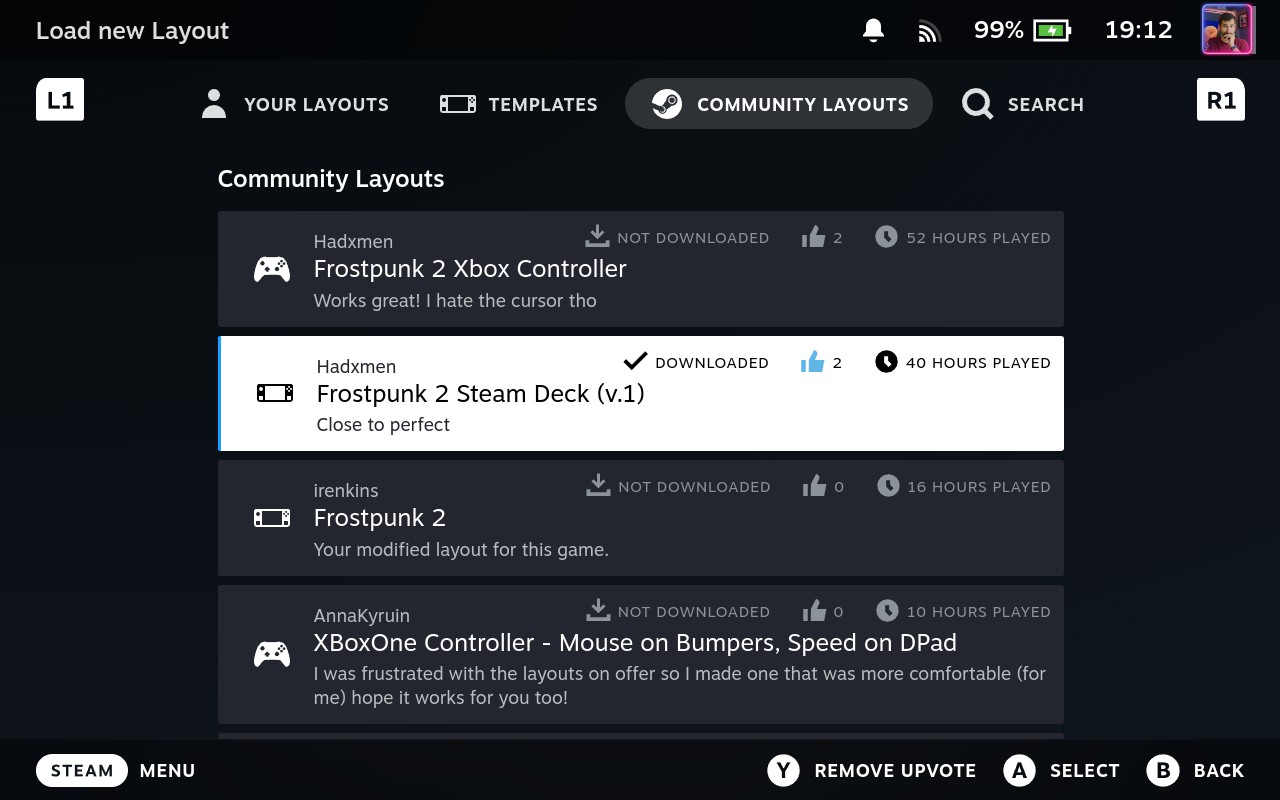
Task: Click 'Your modified layout for this game.' text
Action: point(461,550)
